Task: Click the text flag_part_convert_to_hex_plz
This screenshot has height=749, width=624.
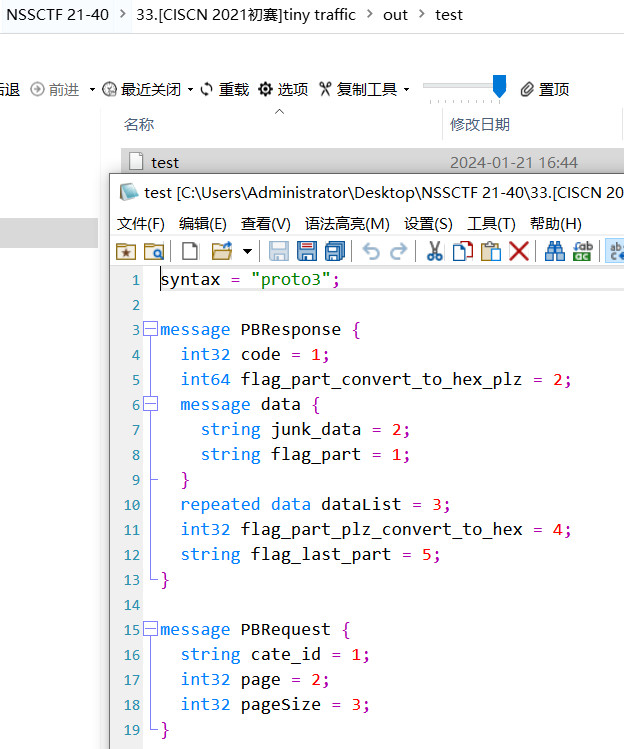Action: coord(381,380)
